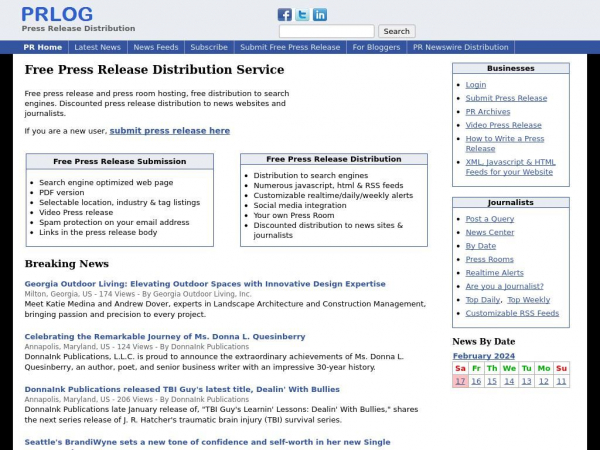The height and width of the screenshot is (450, 600).
Task: Open Dealin' With Bullies news headline
Action: coord(182,389)
